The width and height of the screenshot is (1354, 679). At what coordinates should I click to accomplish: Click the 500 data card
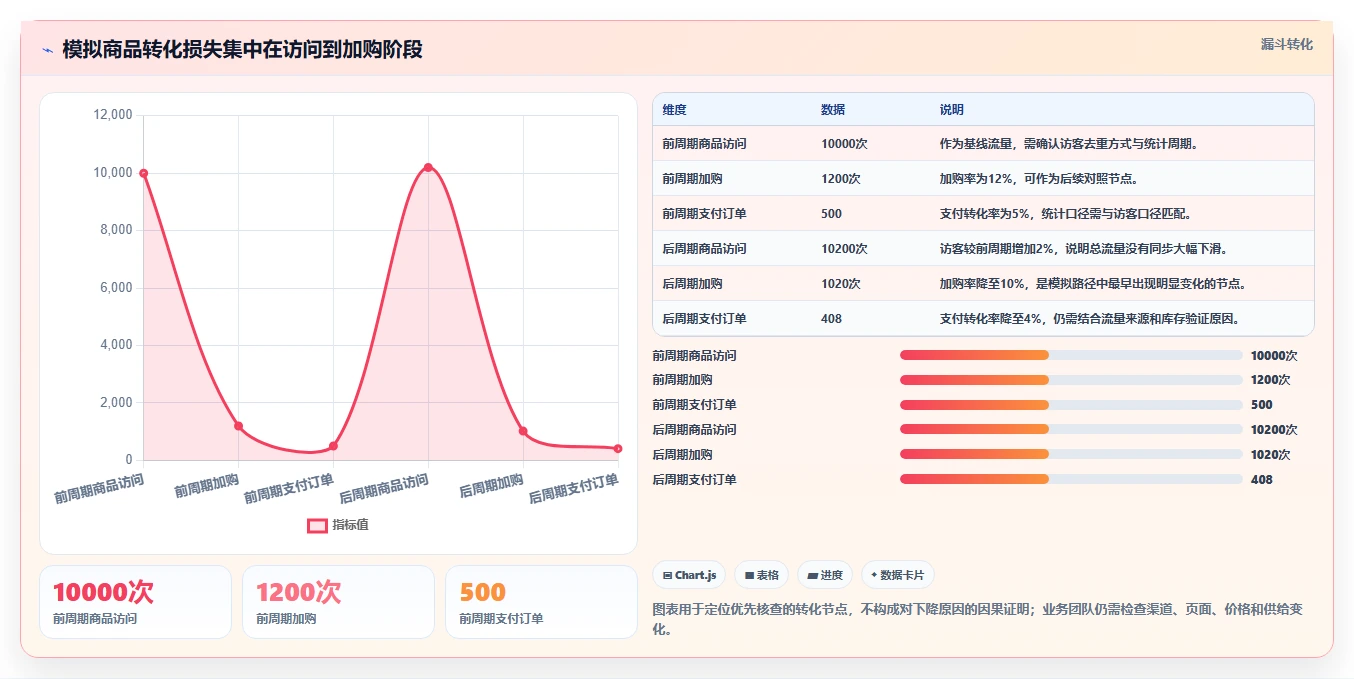pos(541,602)
